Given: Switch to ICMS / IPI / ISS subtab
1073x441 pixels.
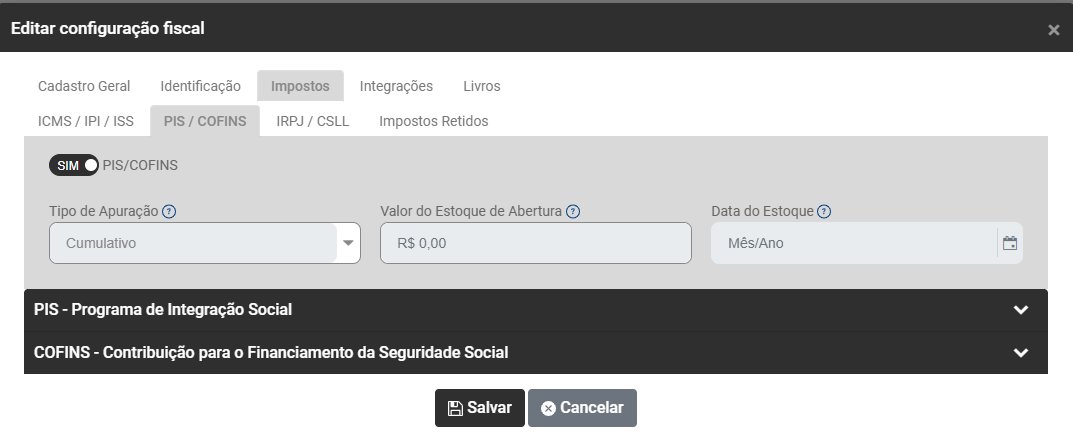Looking at the screenshot, I should pos(85,121).
